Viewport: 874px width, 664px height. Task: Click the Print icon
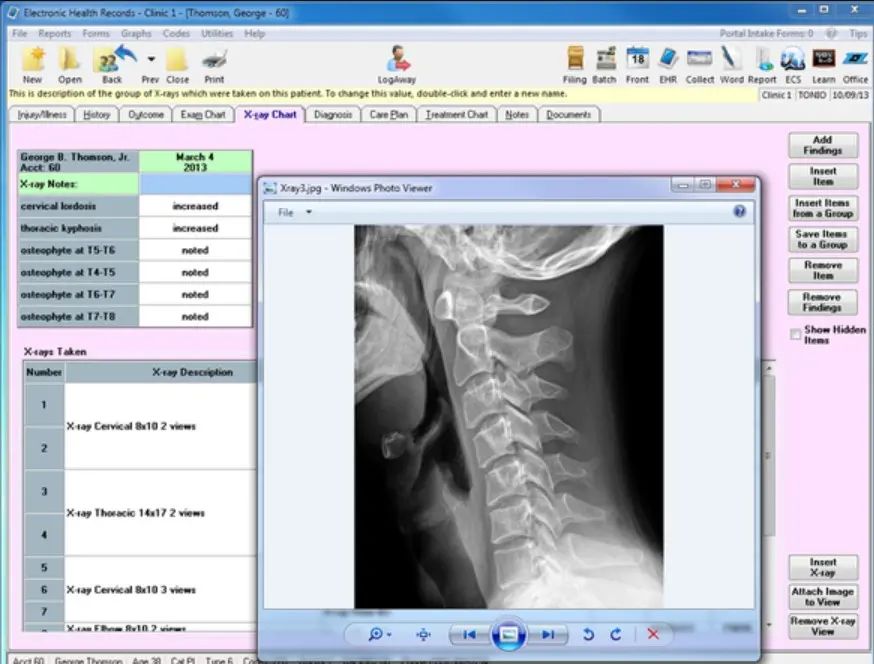tap(214, 63)
